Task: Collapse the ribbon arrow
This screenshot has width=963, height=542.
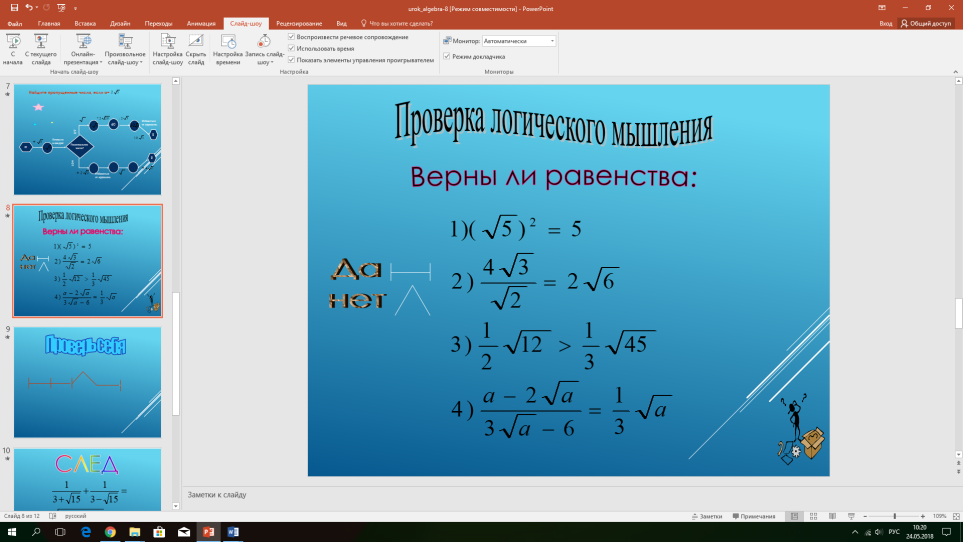Action: (956, 72)
